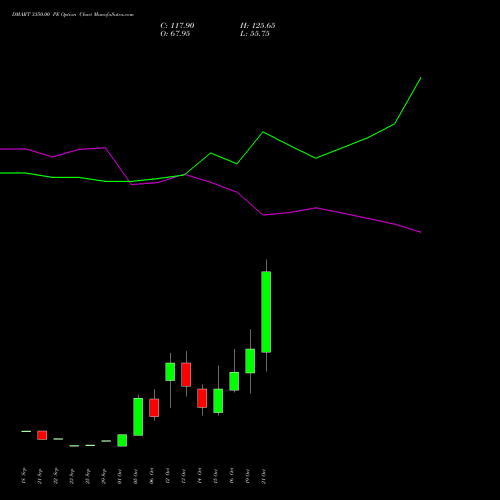The height and width of the screenshot is (500, 500).
Task: Select the 21 Oct date label
Action: [x=264, y=476]
